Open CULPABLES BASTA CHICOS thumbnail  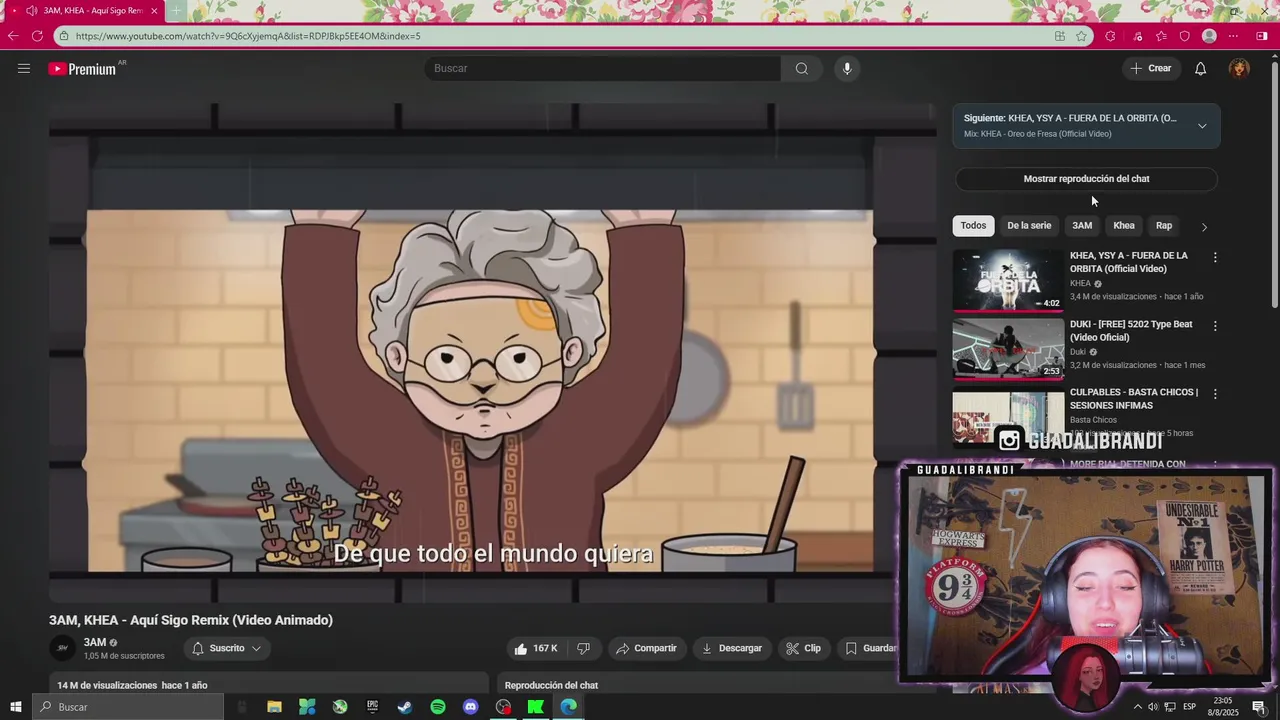pyautogui.click(x=1008, y=417)
